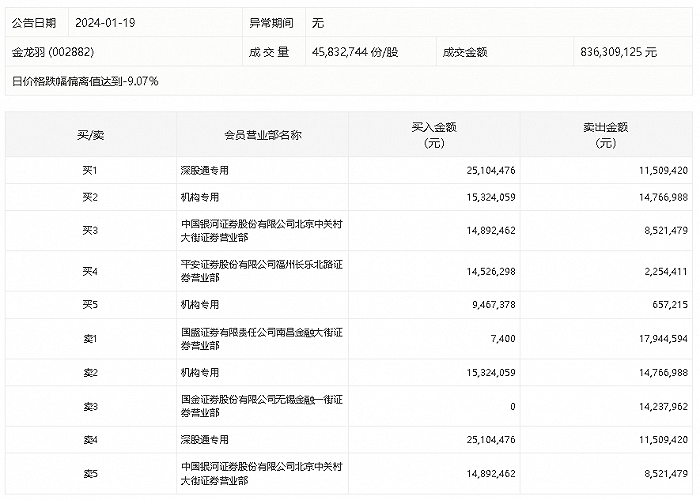This screenshot has width=700, height=500.
Task: Select 机构专用 in the 买2 row
Action: pos(199,197)
